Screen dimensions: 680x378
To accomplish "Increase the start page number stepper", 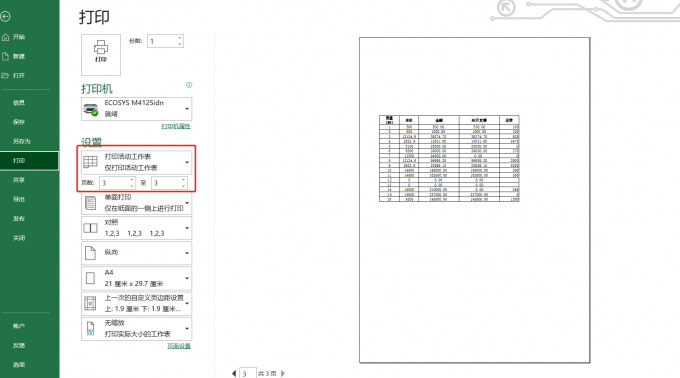I will (x=132, y=180).
